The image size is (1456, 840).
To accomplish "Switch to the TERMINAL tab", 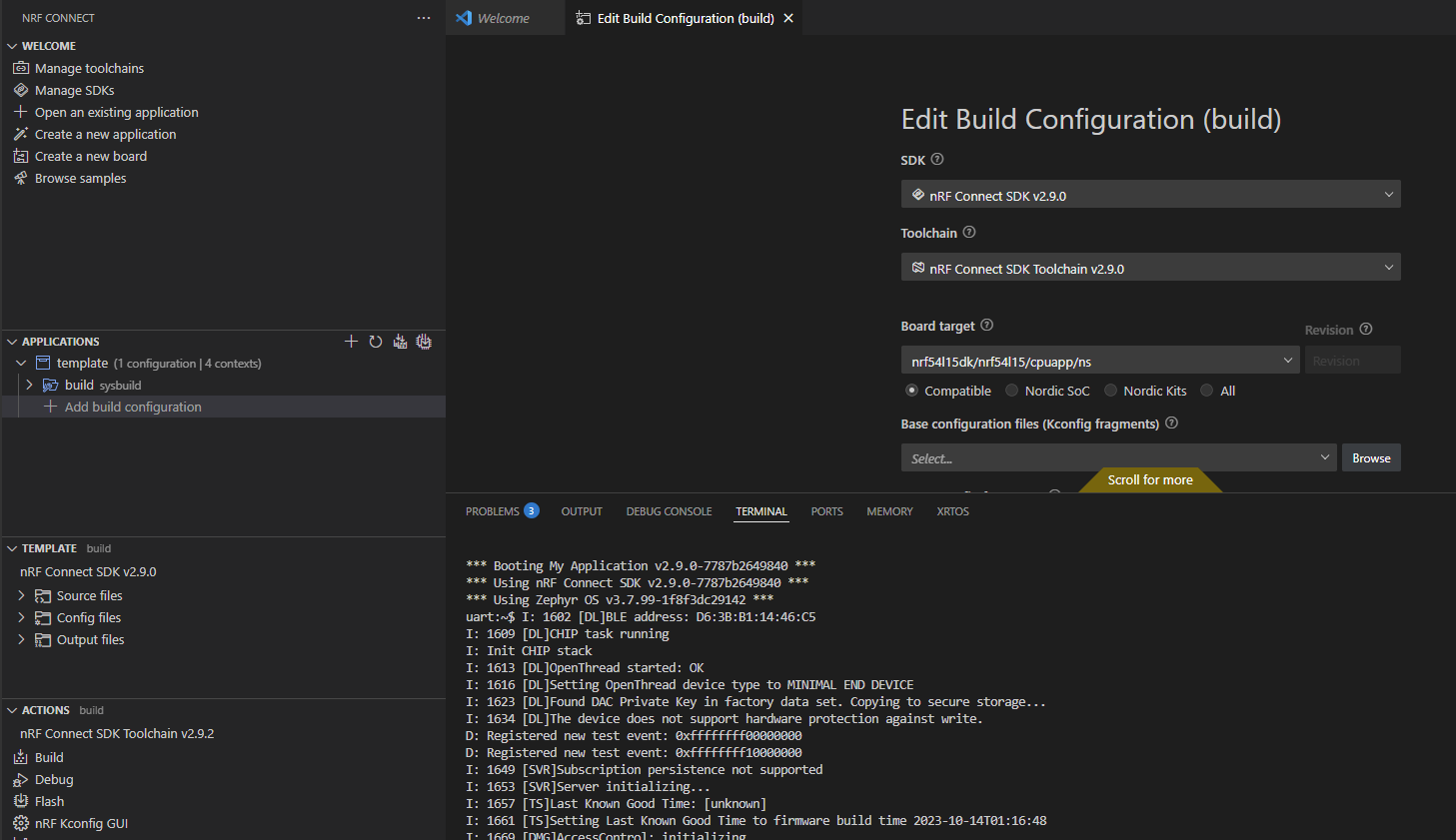I will pyautogui.click(x=761, y=511).
